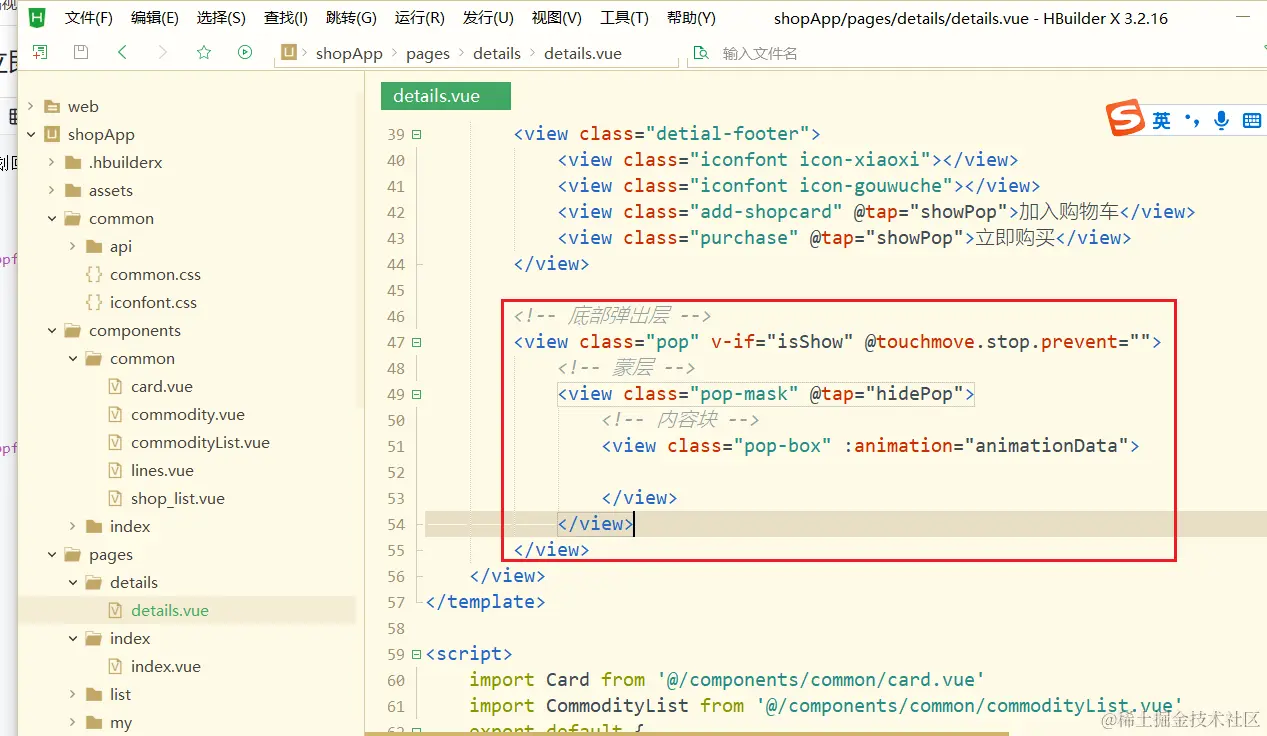
Task: Fold the code block at line 47
Action: [416, 342]
